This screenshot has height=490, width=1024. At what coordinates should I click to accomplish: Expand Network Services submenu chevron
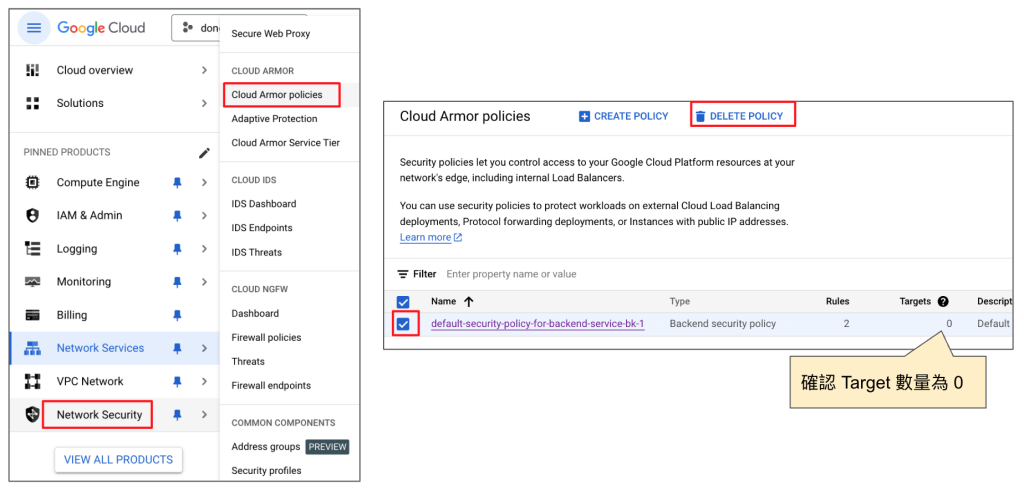point(204,348)
